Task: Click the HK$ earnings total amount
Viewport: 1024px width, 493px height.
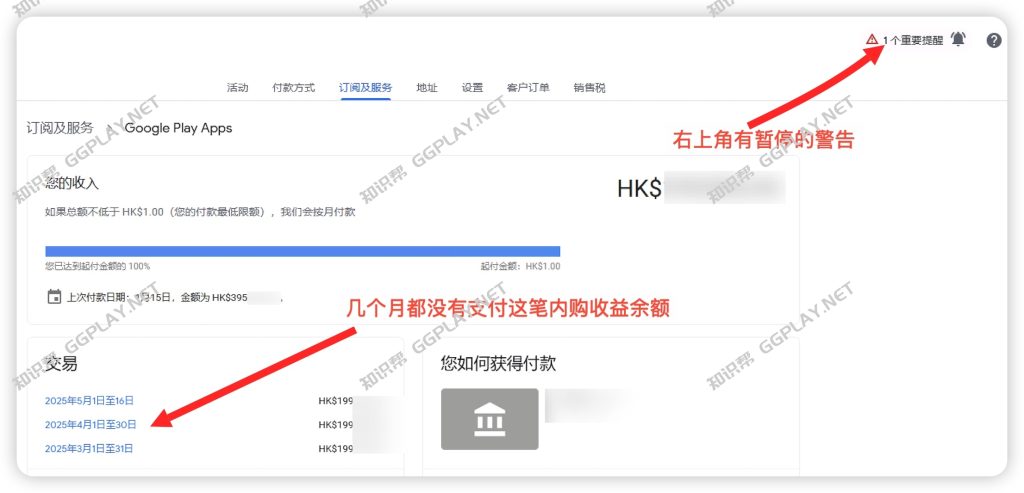Action: click(701, 189)
